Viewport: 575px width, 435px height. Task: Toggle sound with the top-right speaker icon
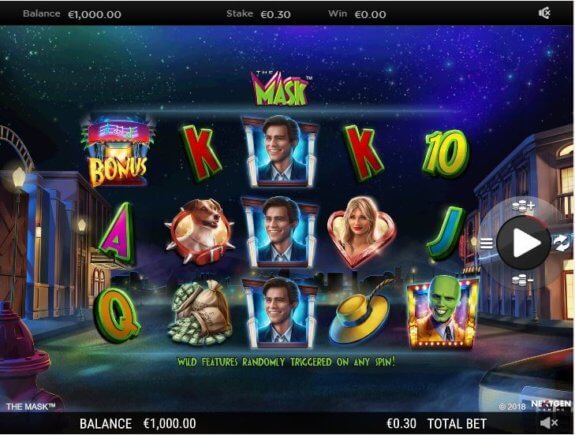point(545,14)
